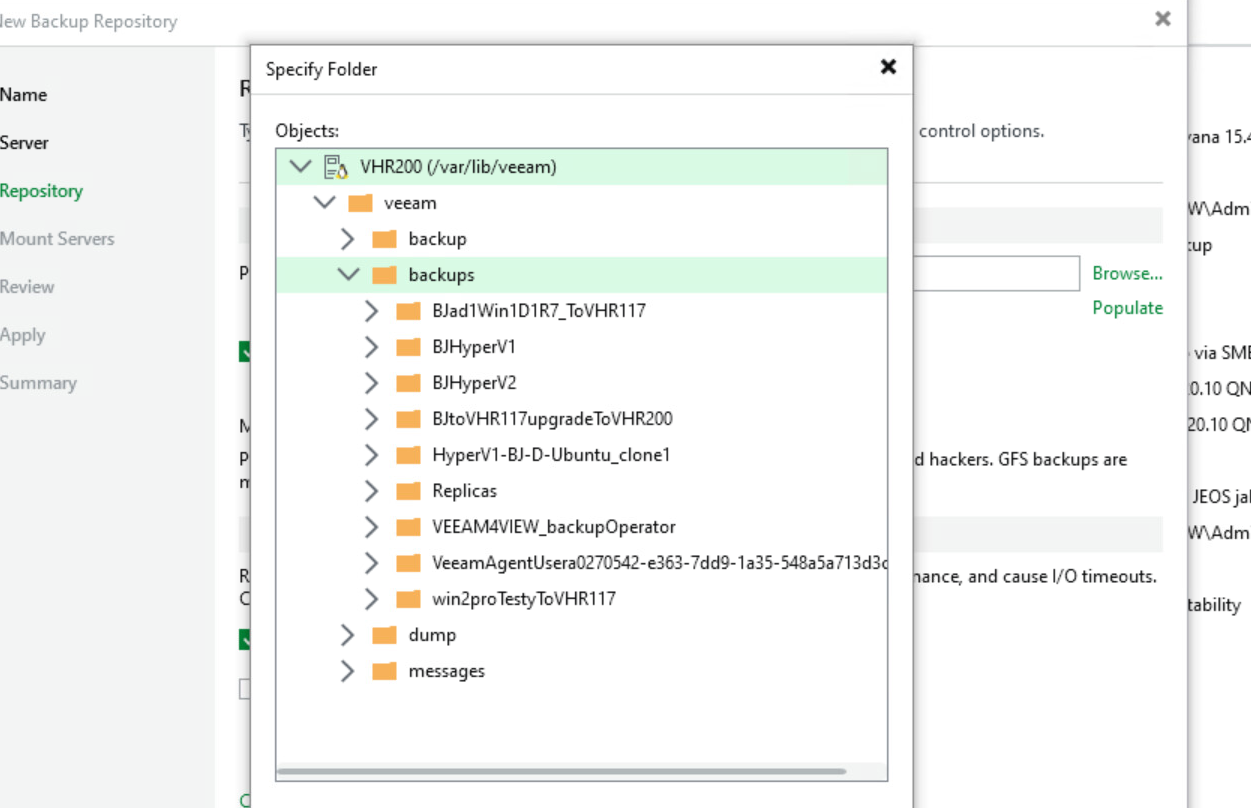Click the horizontal scrollbar in folder tree
Screen dimensions: 1251x808
coord(560,772)
